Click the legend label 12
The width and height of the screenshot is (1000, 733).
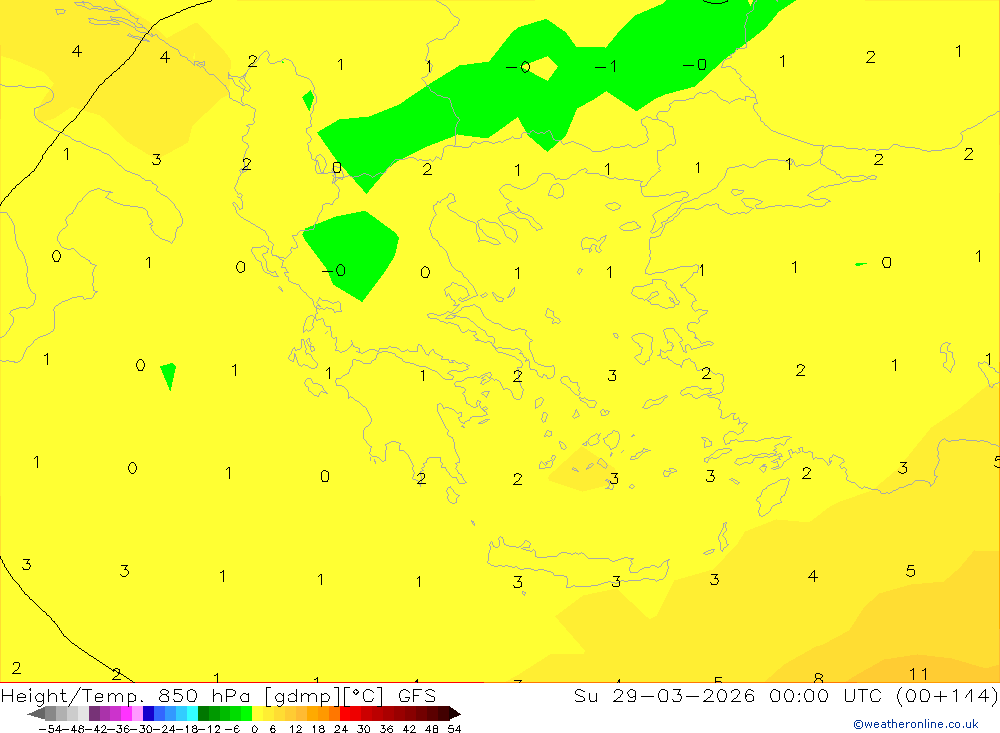pyautogui.click(x=295, y=729)
